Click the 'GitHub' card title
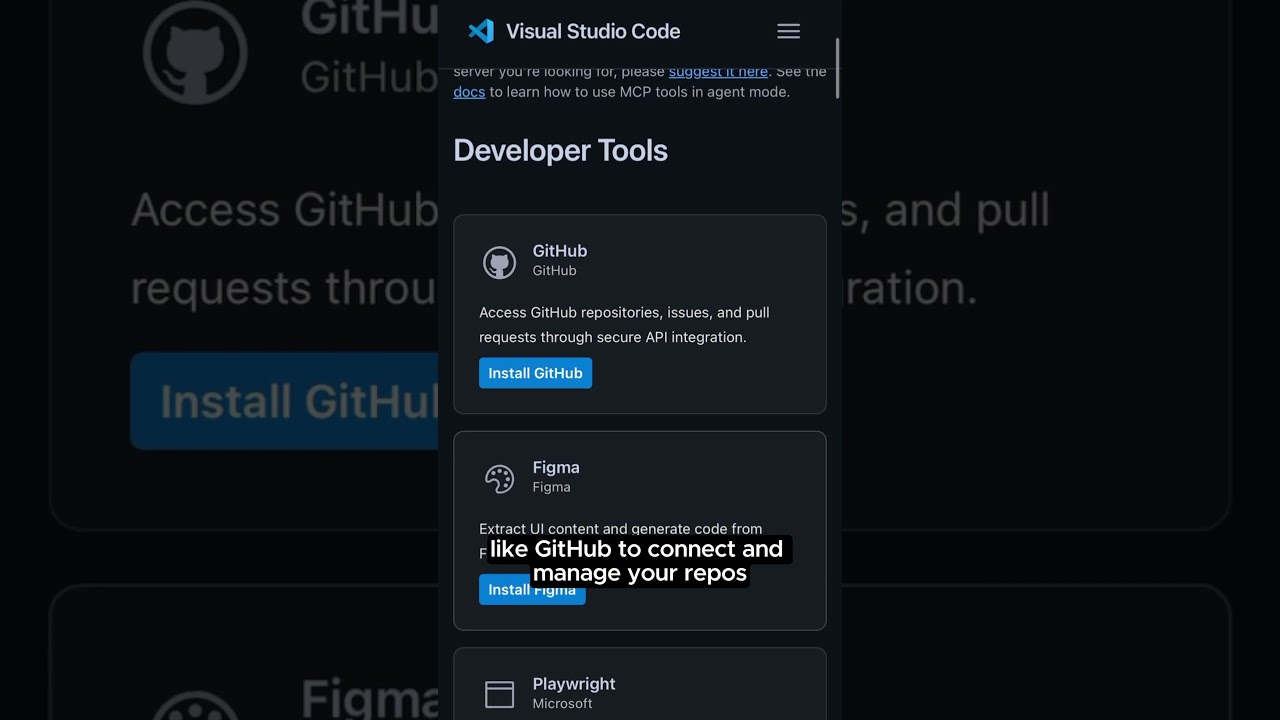This screenshot has height=720, width=1280. [x=560, y=251]
